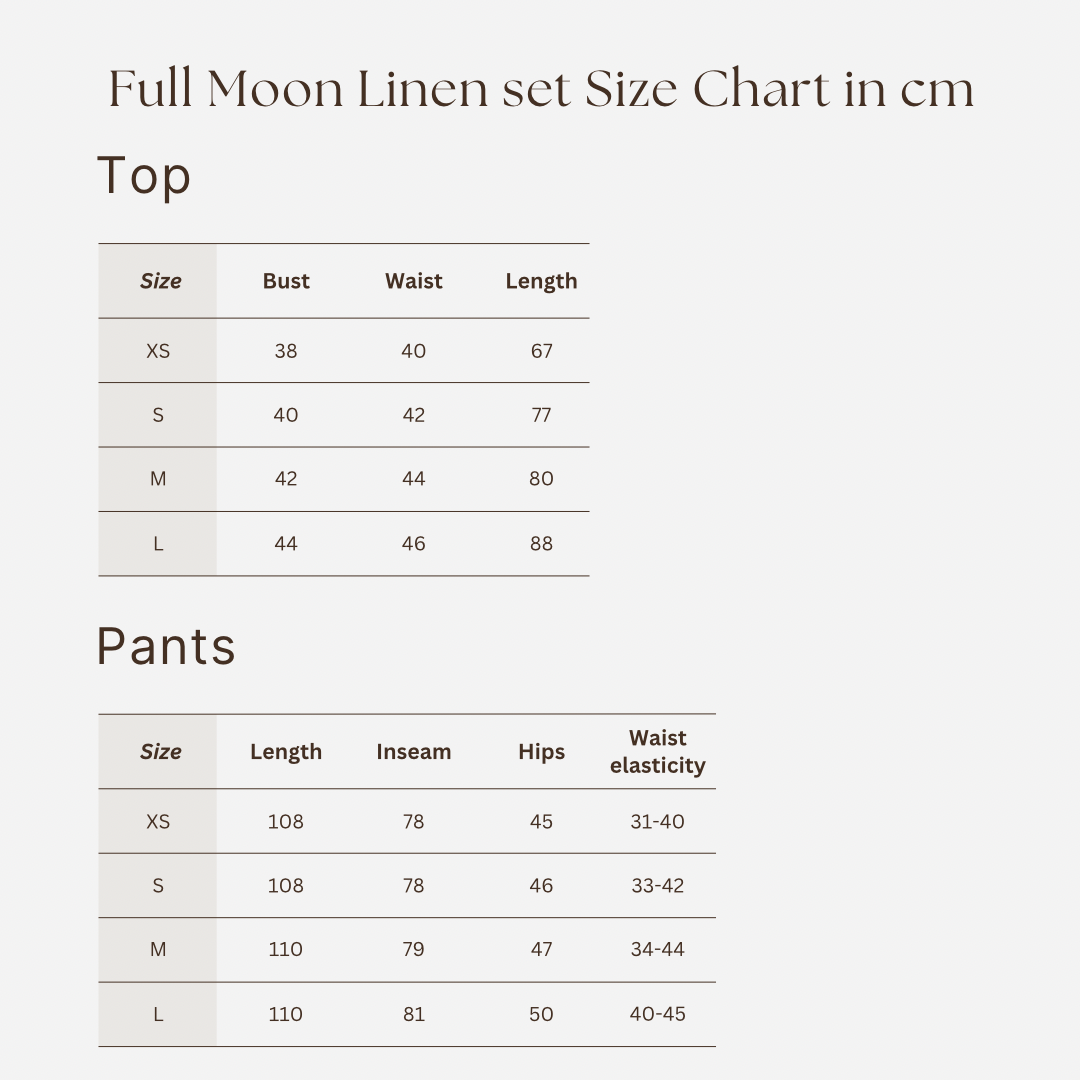Image resolution: width=1080 pixels, height=1080 pixels.
Task: Select the Waist column header in Top table
Action: 413,281
